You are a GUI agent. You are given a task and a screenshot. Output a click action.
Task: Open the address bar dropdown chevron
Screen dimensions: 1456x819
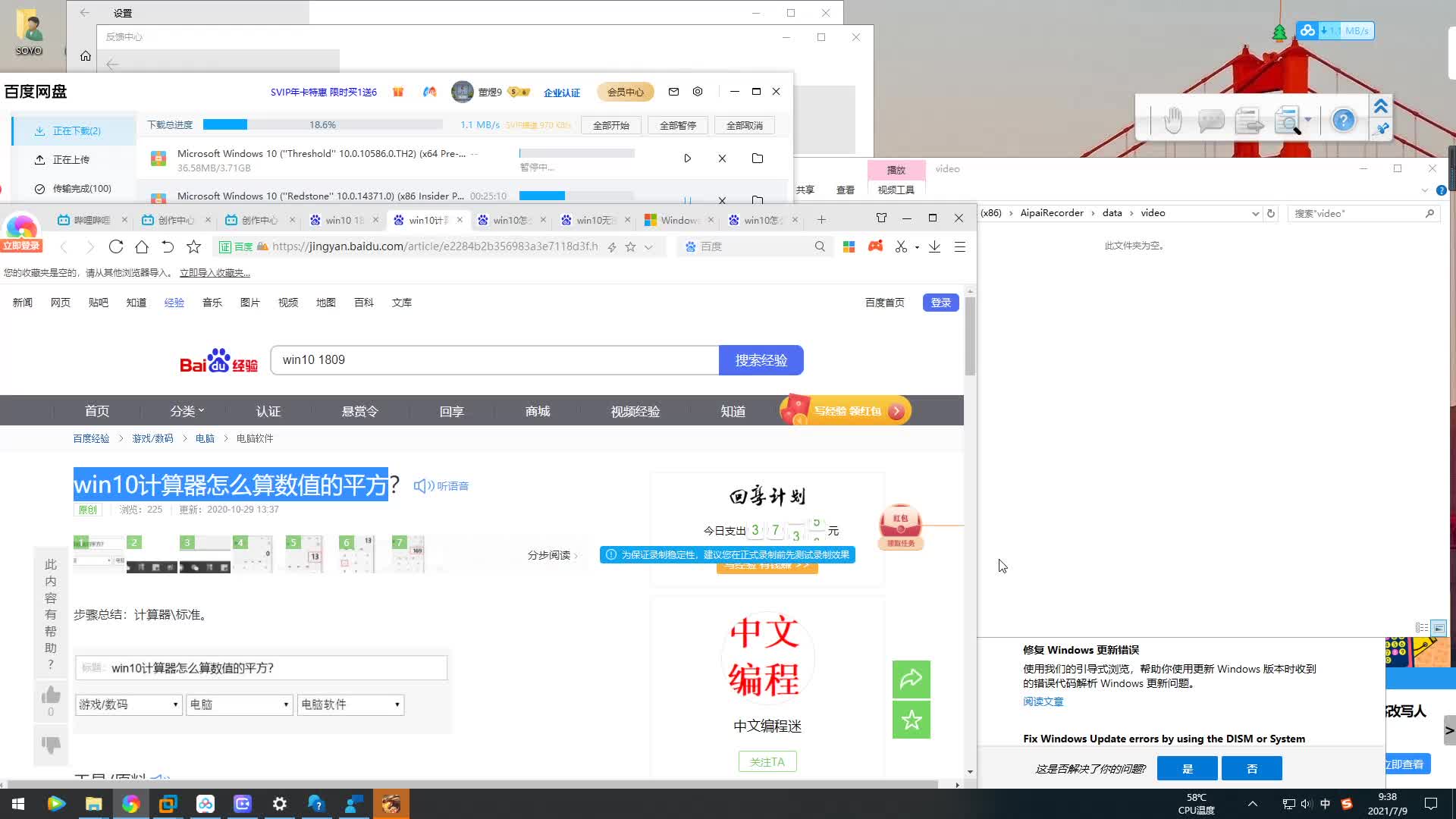[x=648, y=246]
